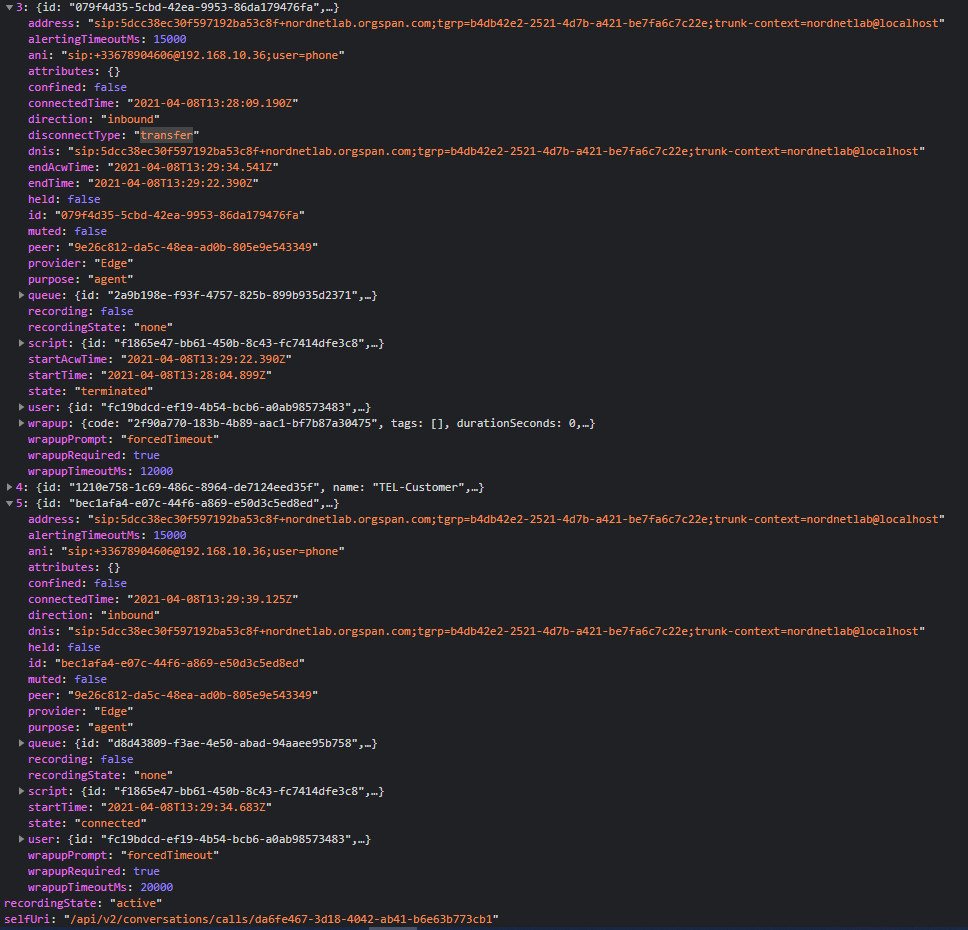Expand the script object under entry 5
This screenshot has width=968, height=930.
21,791
